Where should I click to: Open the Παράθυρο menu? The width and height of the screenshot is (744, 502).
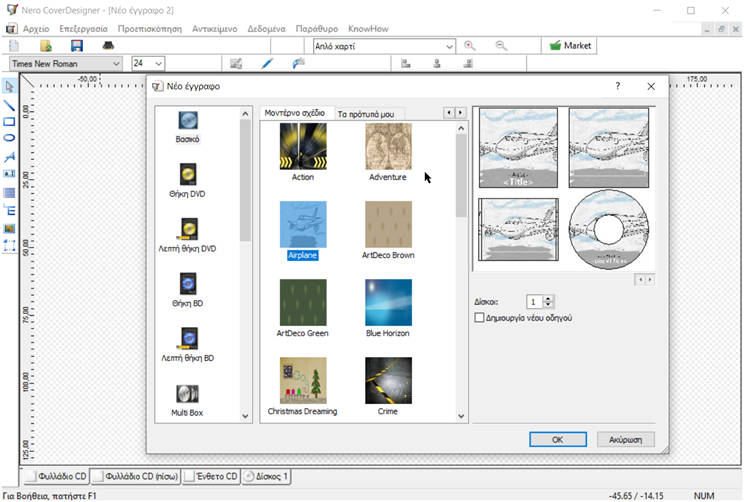316,29
